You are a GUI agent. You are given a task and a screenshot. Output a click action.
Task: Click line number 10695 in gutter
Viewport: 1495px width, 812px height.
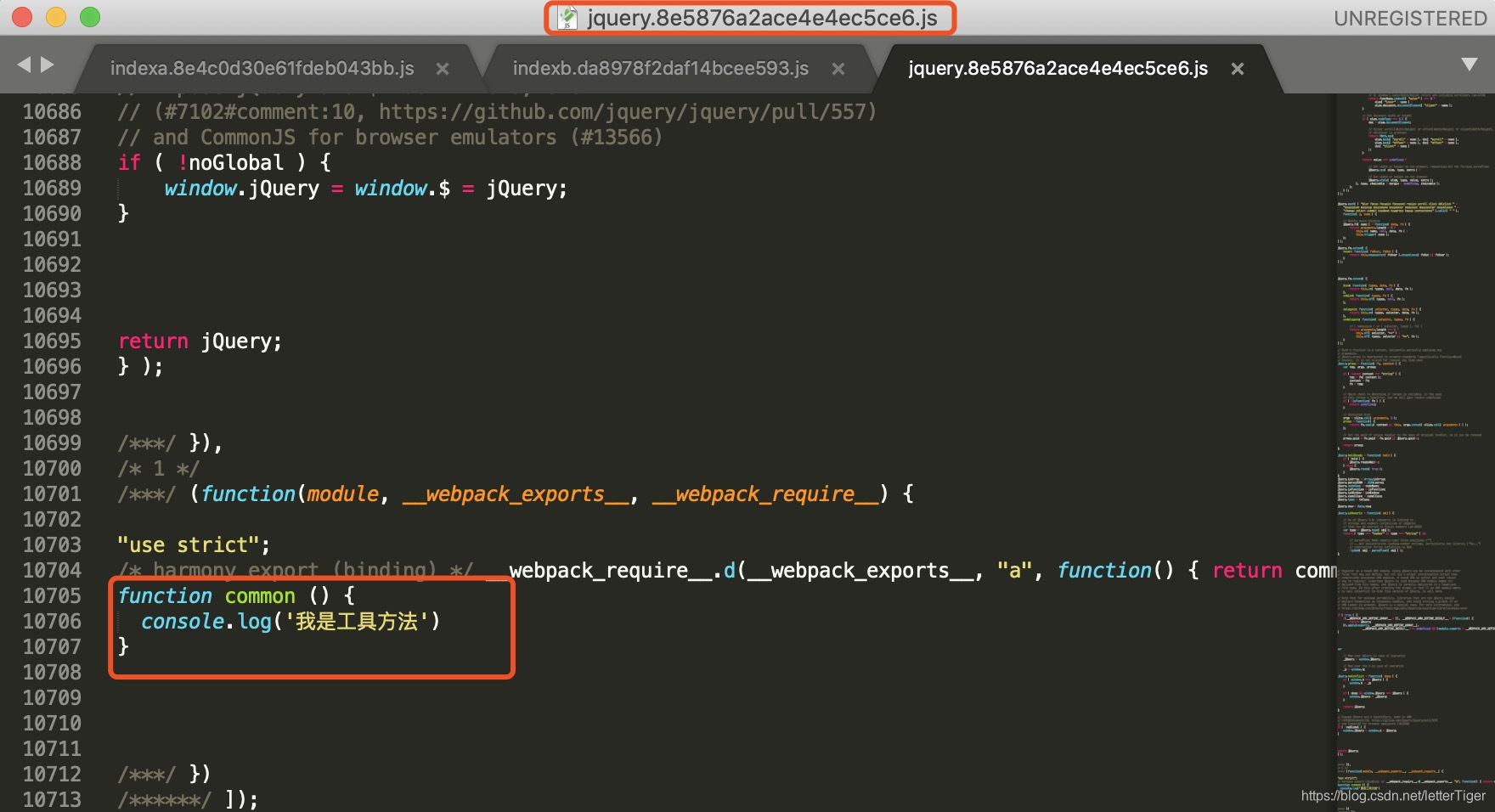52,341
